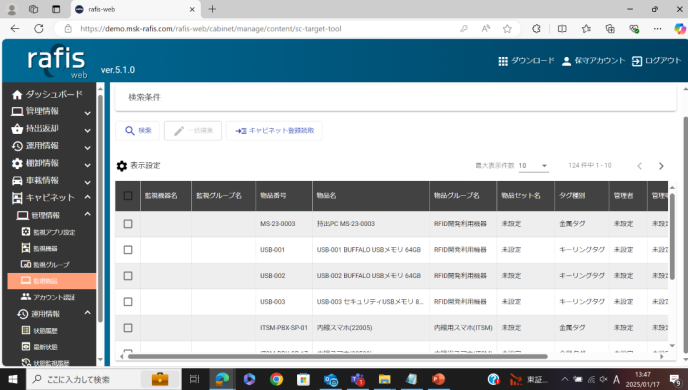Open the ダッシュボード home icon

(17, 94)
